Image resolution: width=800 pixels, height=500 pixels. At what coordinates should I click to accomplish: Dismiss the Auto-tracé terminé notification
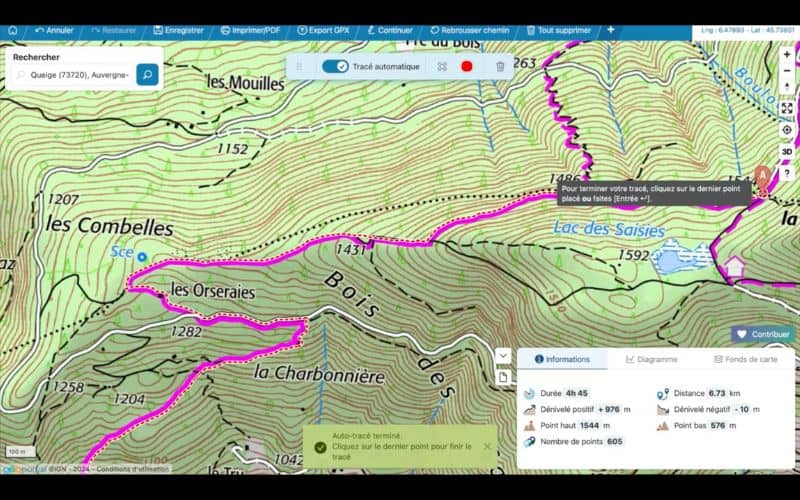pos(487,447)
